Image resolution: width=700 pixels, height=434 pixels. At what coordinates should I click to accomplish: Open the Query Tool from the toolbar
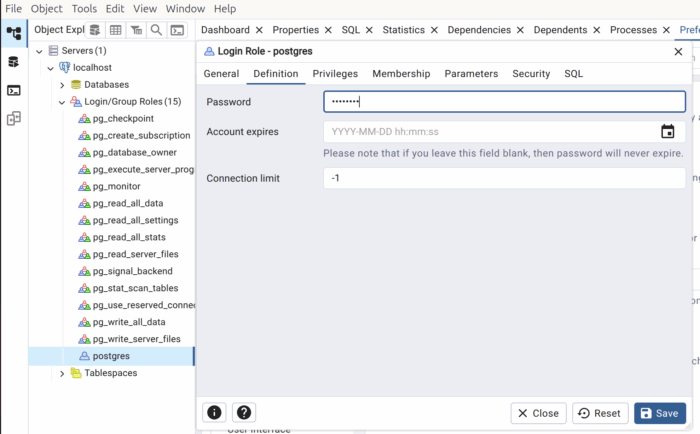[x=95, y=30]
